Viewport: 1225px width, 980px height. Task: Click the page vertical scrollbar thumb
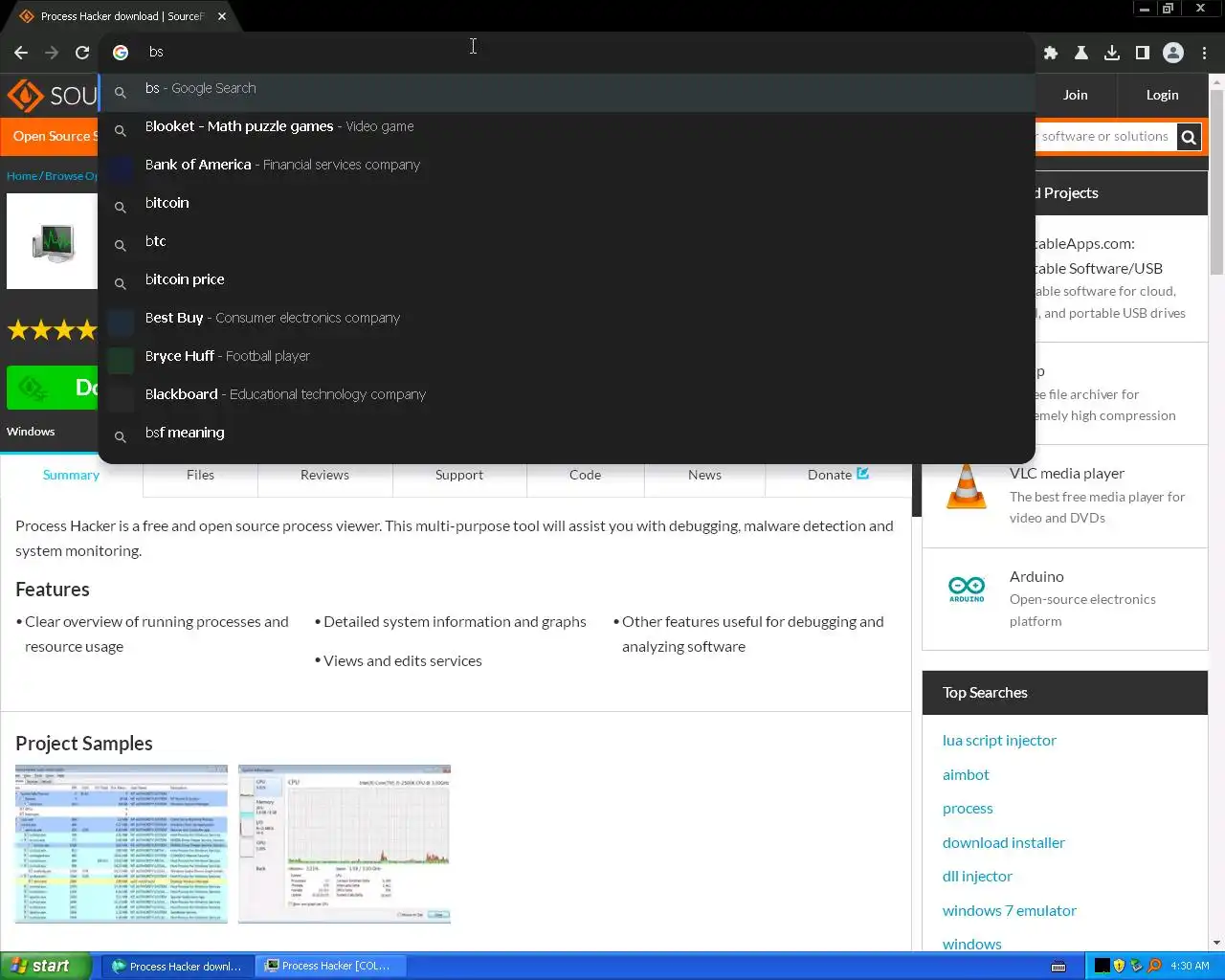pos(1216,184)
